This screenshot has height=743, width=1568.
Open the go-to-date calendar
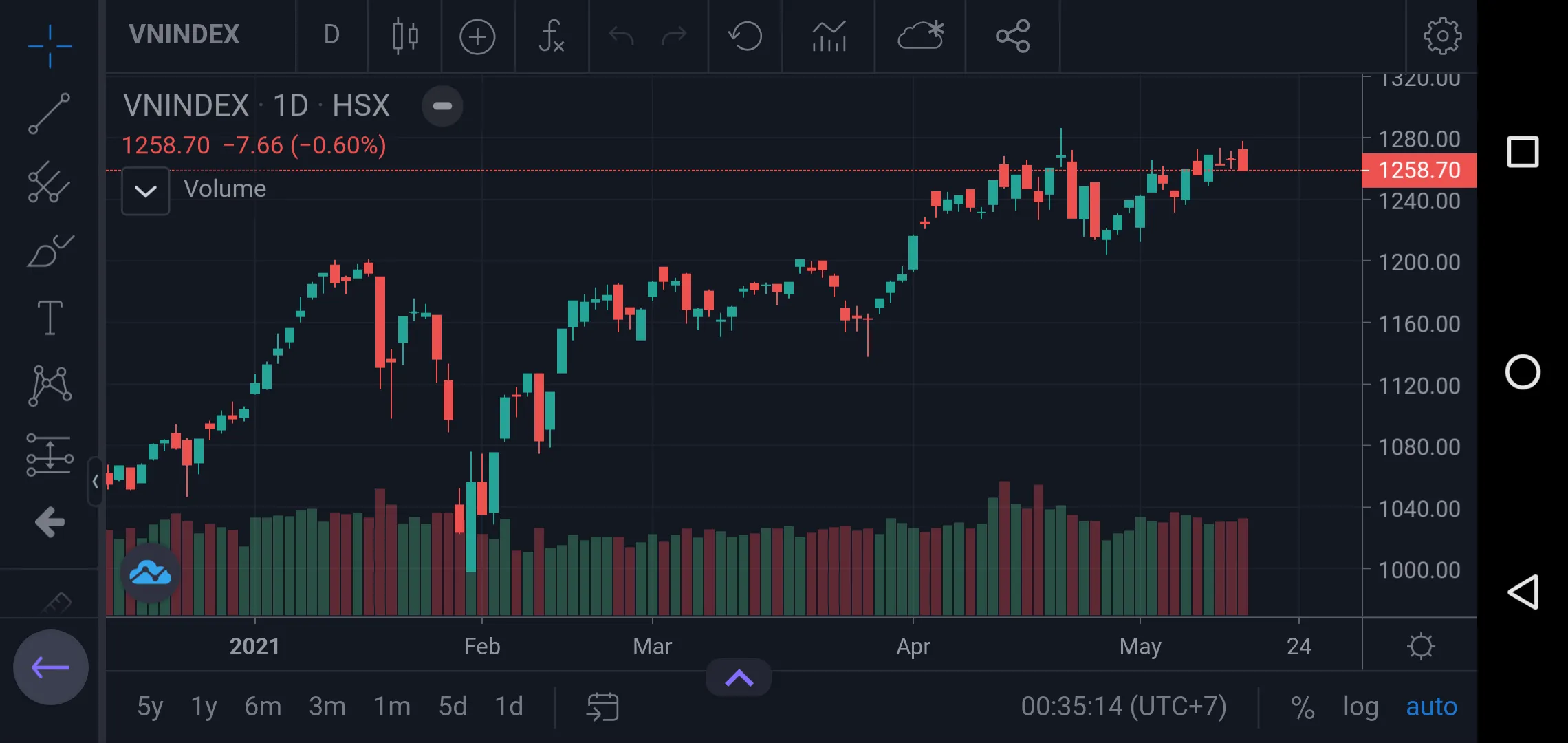pos(602,707)
